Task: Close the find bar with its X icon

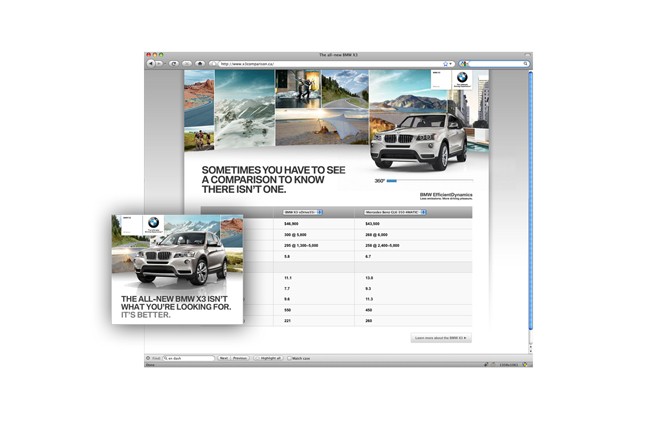Action: (x=148, y=358)
